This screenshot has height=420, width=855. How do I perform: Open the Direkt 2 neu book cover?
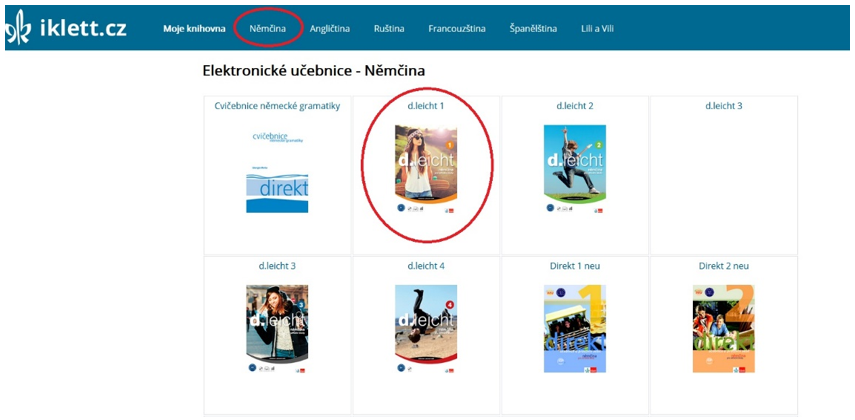point(723,329)
